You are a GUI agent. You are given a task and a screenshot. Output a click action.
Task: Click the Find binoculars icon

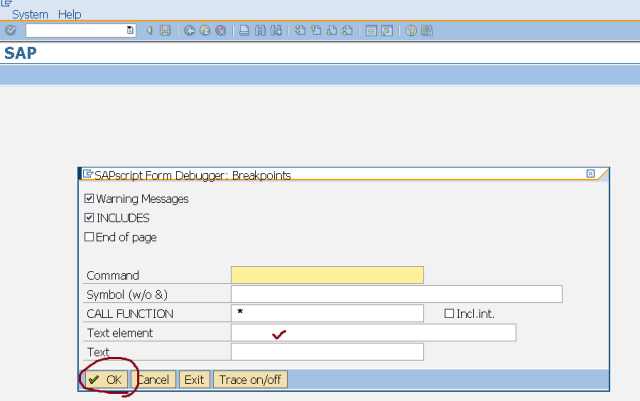[x=260, y=30]
